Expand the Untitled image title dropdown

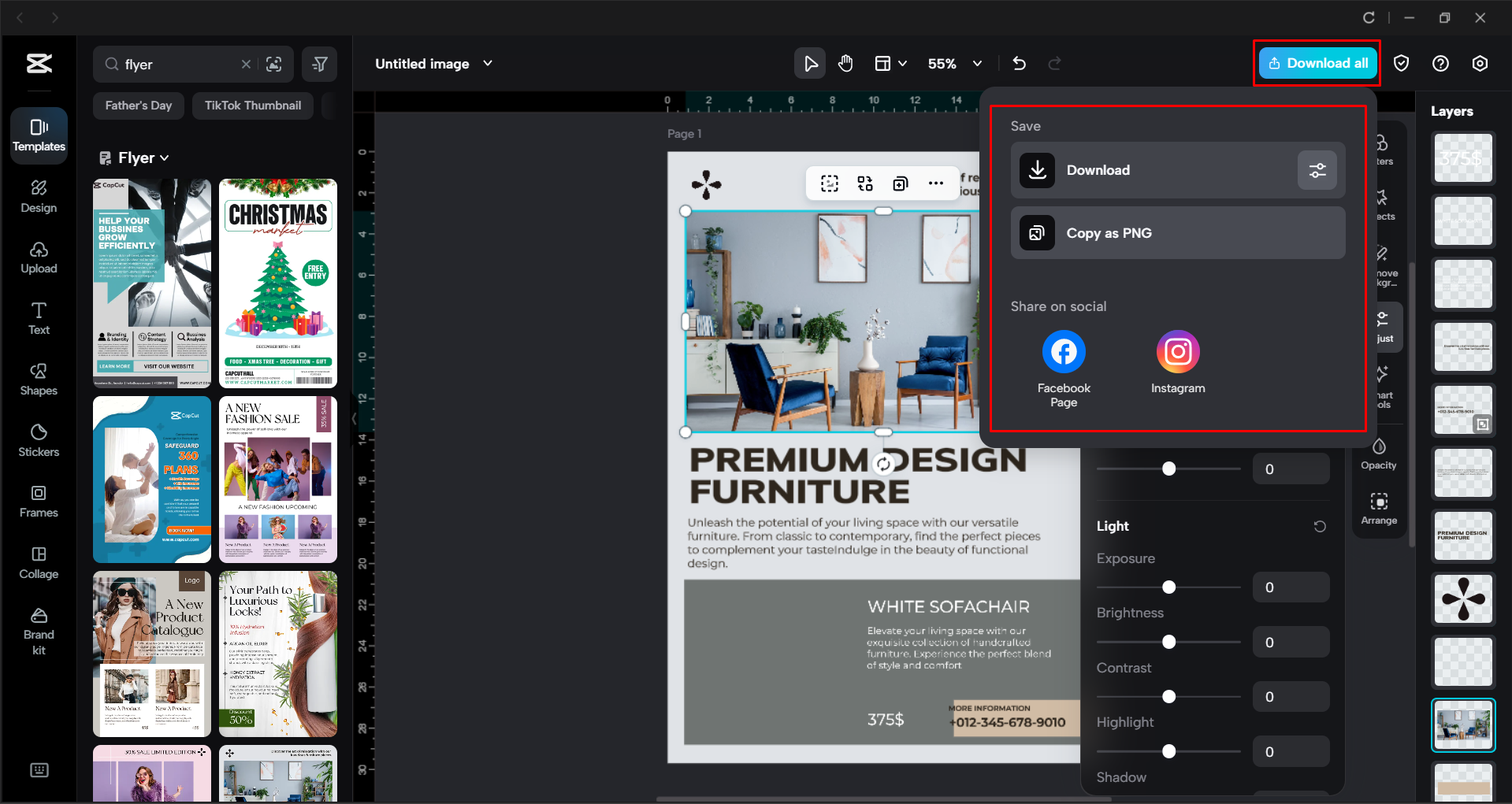(x=487, y=63)
